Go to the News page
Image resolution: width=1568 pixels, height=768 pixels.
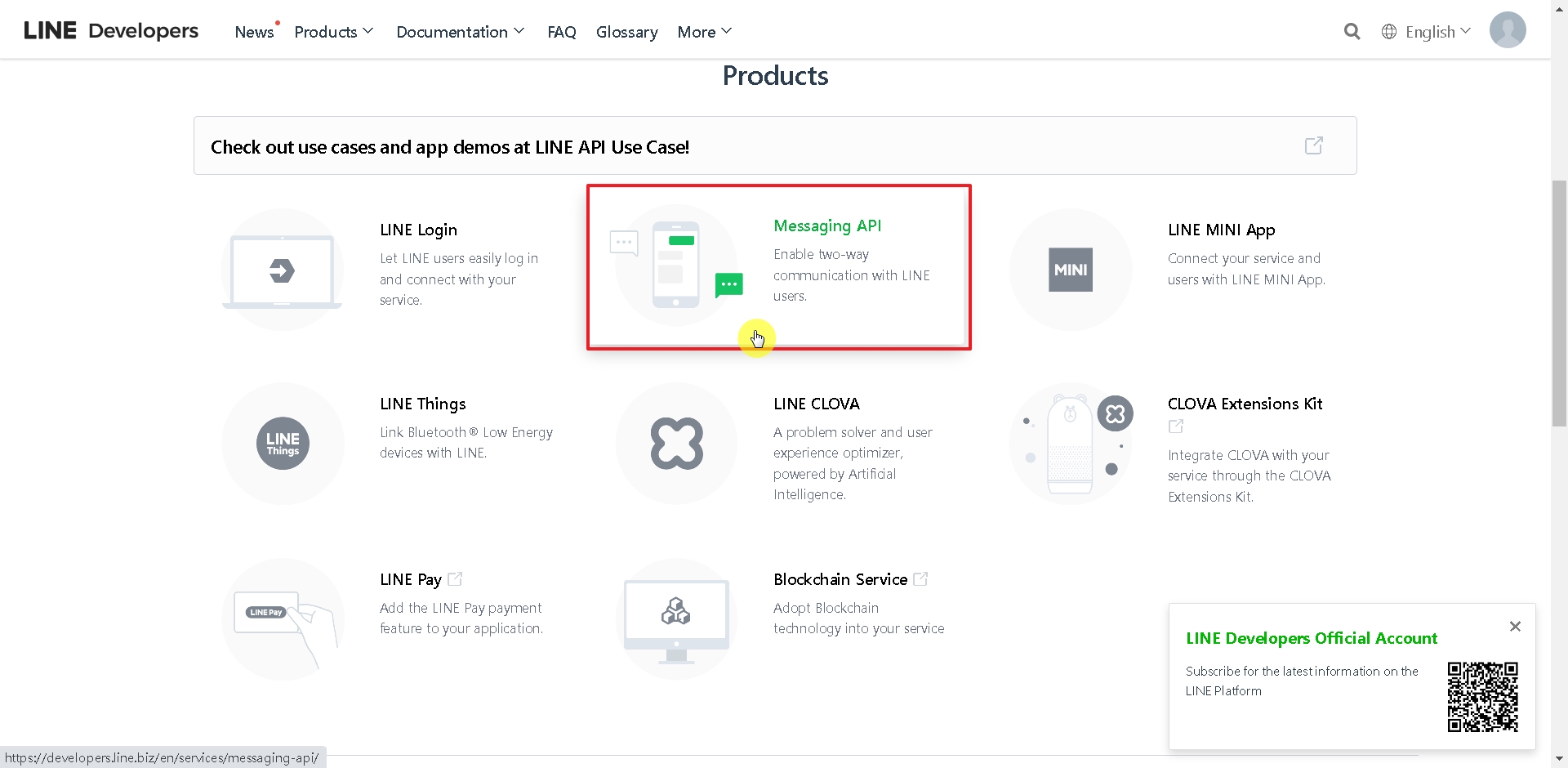(254, 32)
